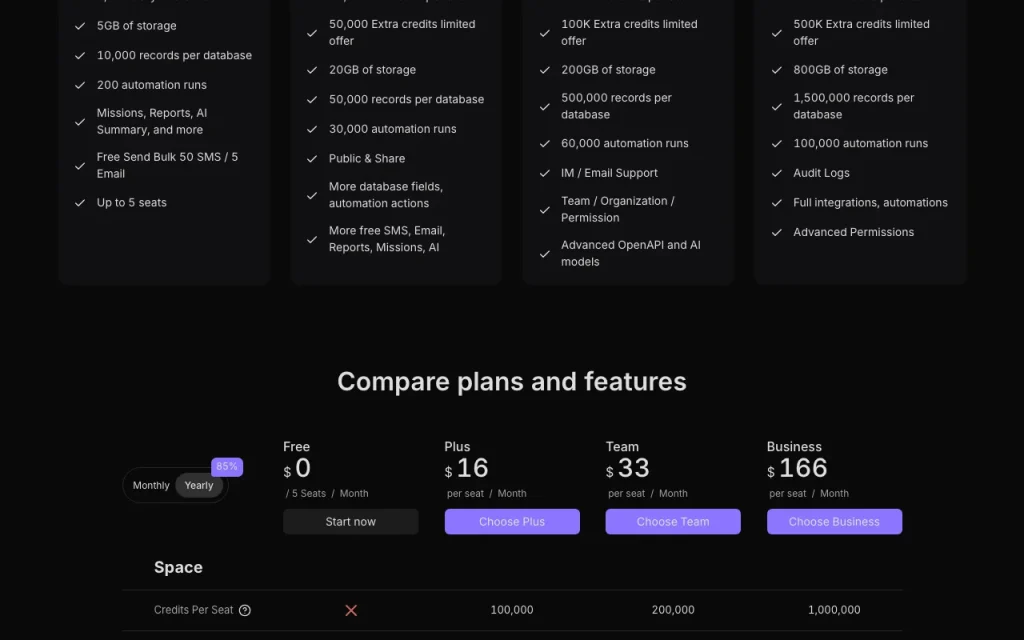The height and width of the screenshot is (640, 1024).
Task: Click checkmark beside 200 automation runs
Action: point(80,85)
